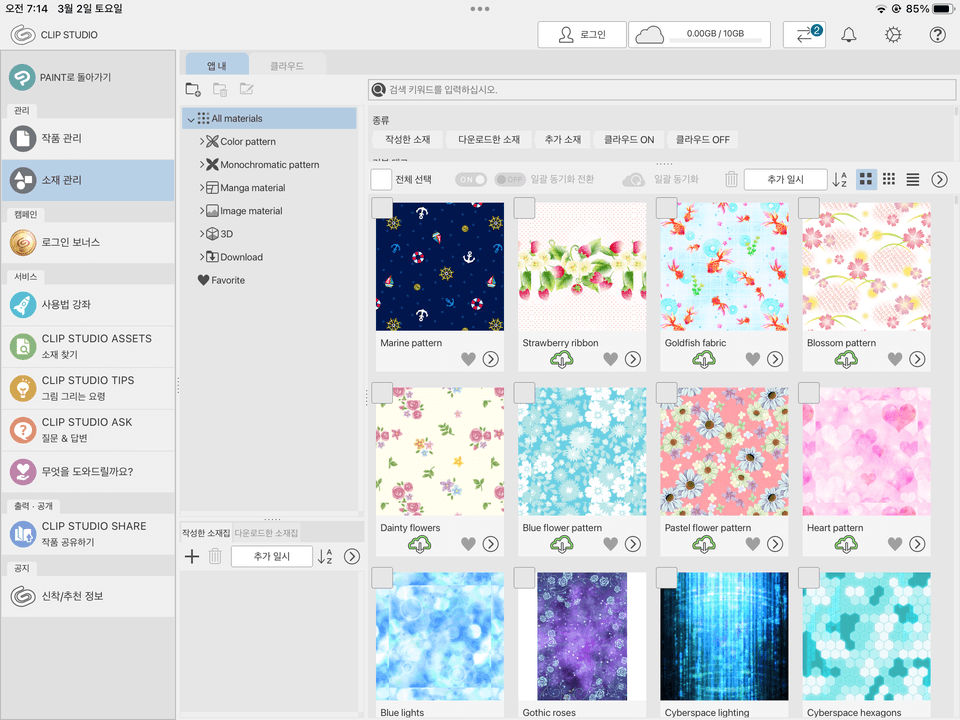Create a new material folder

click(193, 90)
